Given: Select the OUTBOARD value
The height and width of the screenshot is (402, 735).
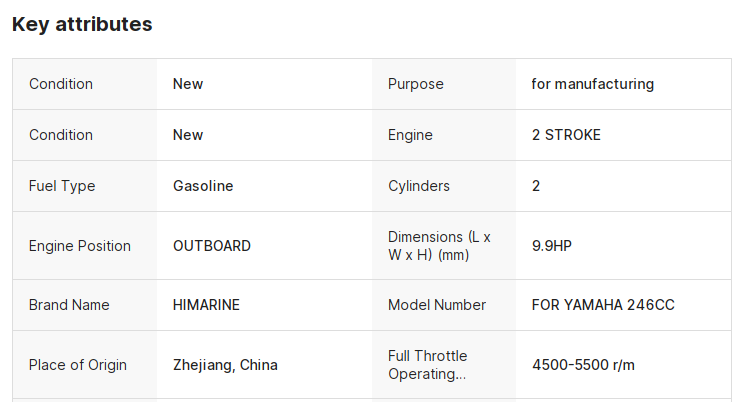Looking at the screenshot, I should pos(212,246).
